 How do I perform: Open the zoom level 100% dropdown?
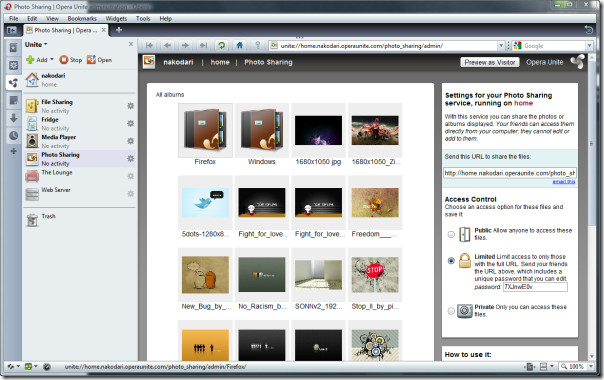[591, 367]
